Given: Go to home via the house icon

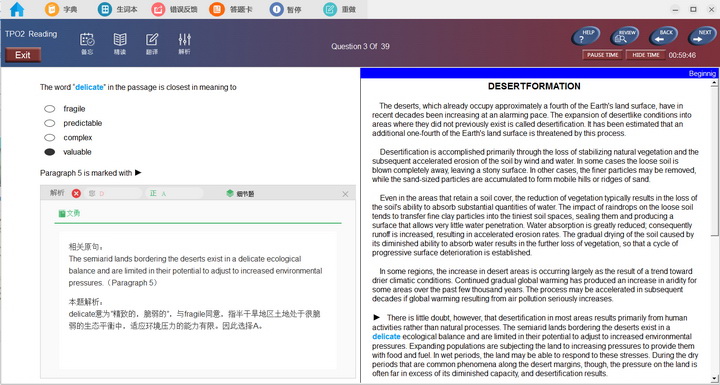Looking at the screenshot, I should [x=17, y=9].
